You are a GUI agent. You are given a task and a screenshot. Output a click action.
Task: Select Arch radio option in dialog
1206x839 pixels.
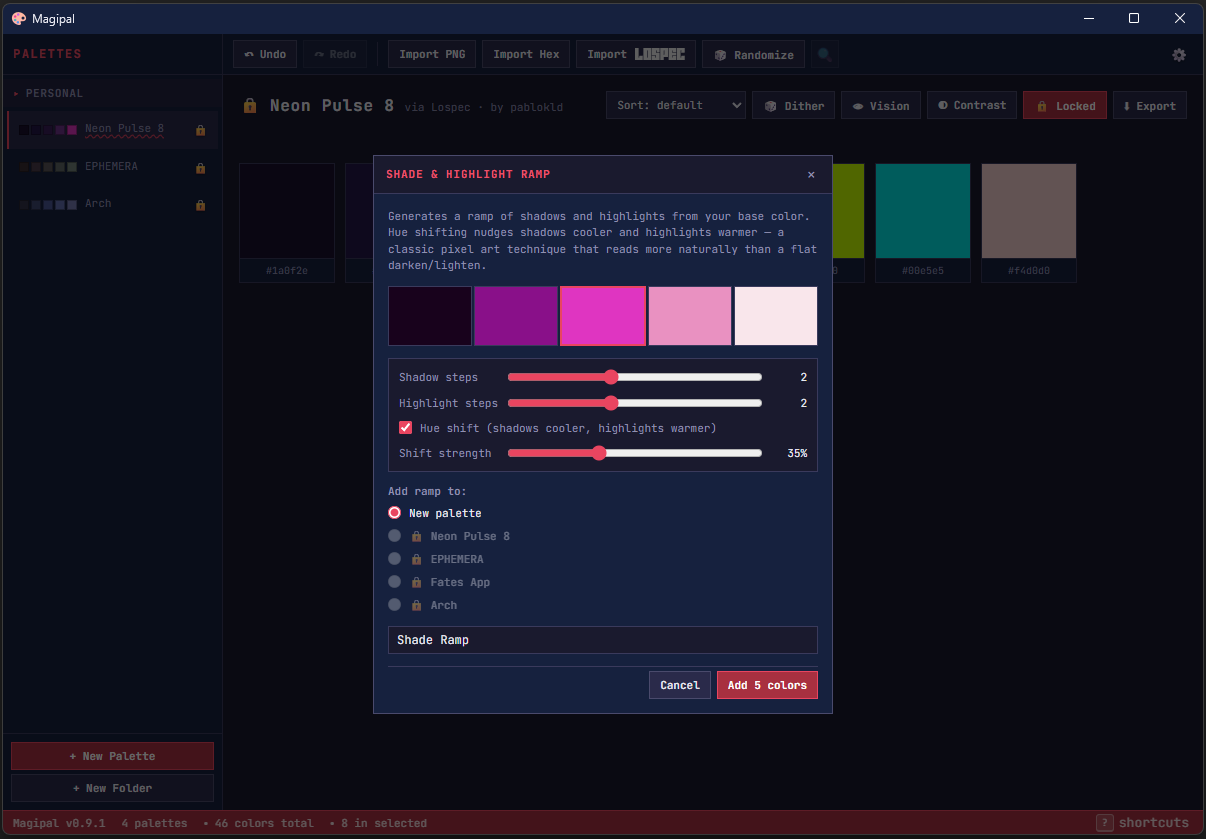click(x=395, y=605)
